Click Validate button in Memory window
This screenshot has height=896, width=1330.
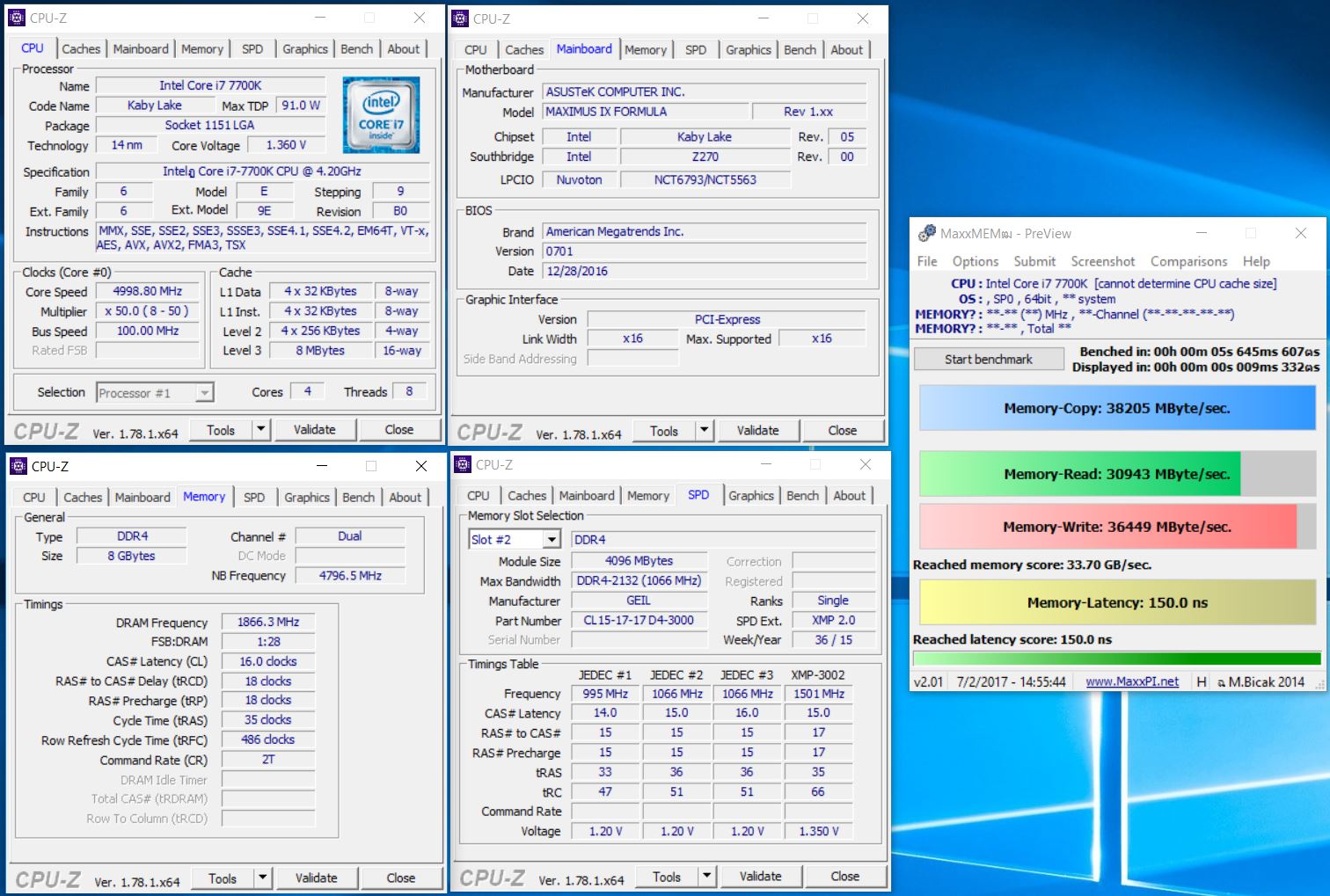tap(317, 878)
